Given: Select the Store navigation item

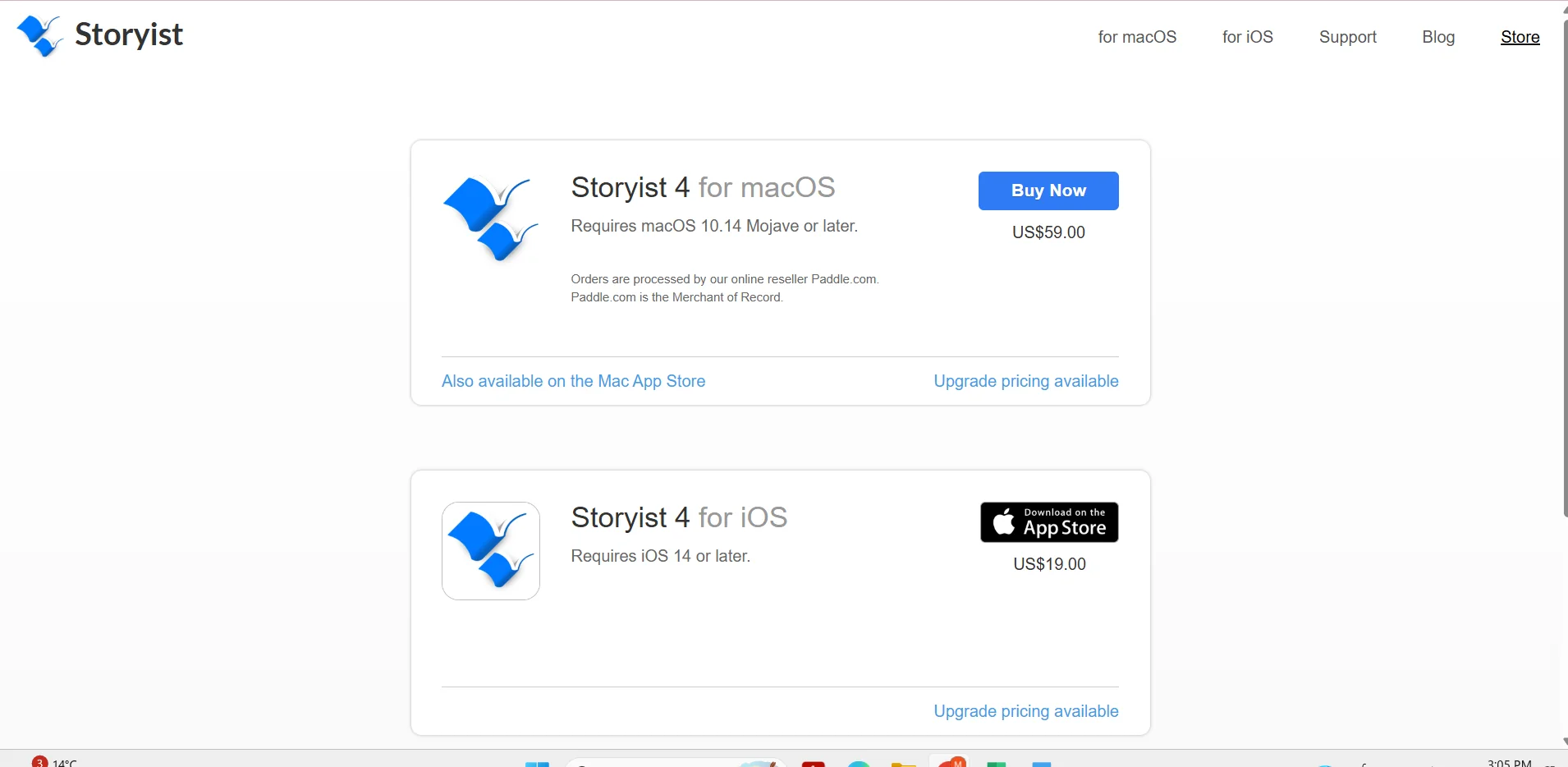Looking at the screenshot, I should click(x=1520, y=37).
